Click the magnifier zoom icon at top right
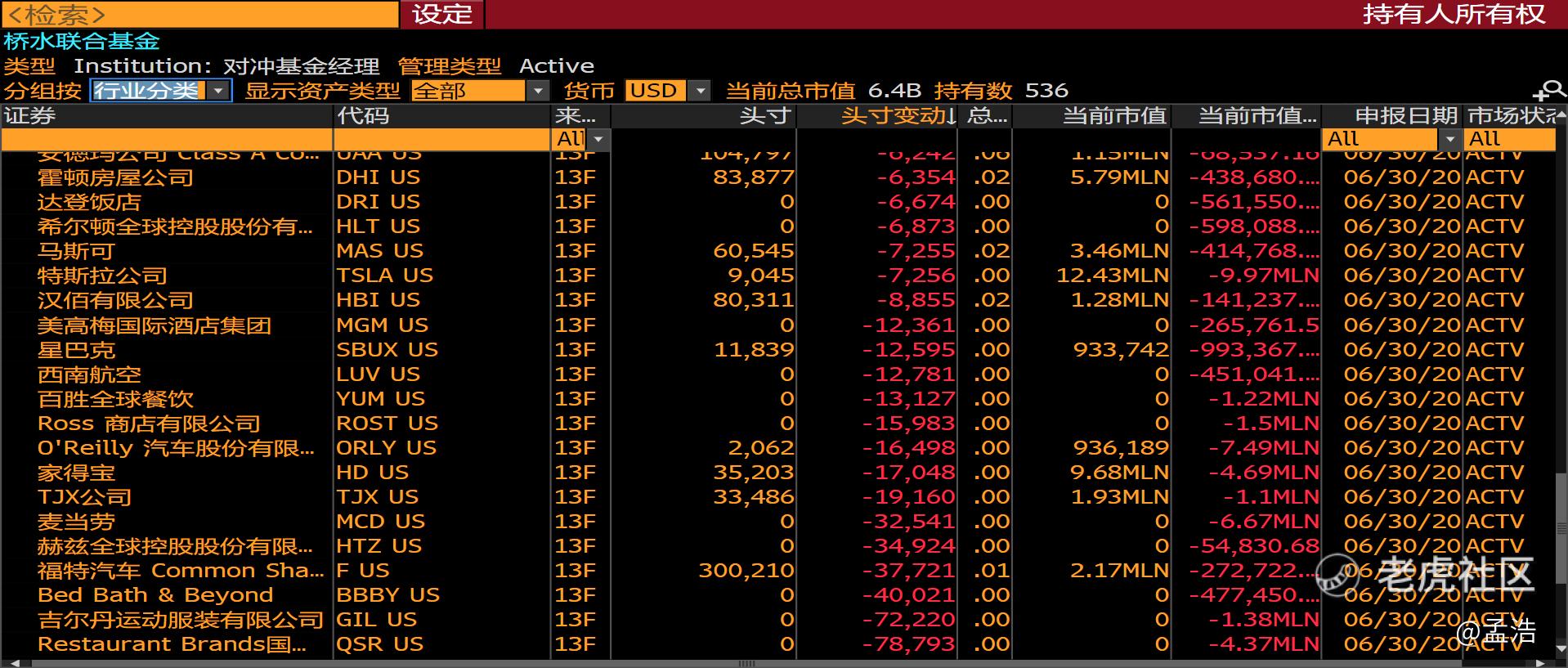1568x668 pixels. [1548, 92]
